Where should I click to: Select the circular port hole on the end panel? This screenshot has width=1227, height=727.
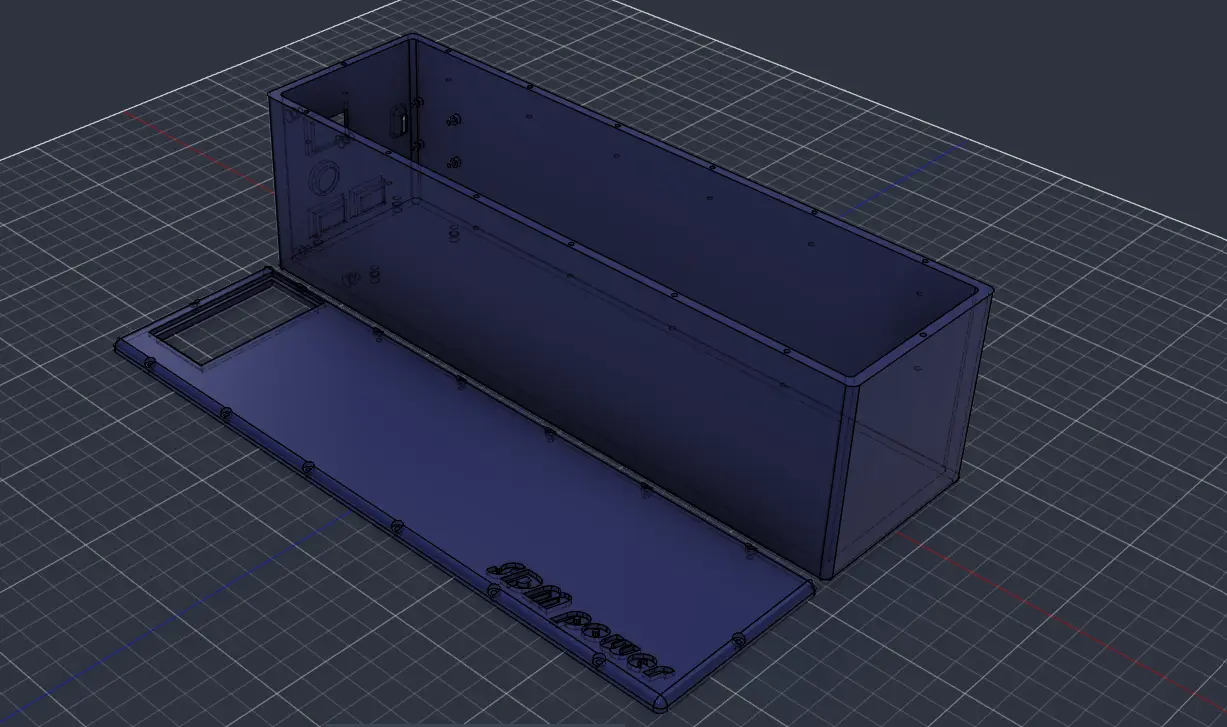(323, 178)
